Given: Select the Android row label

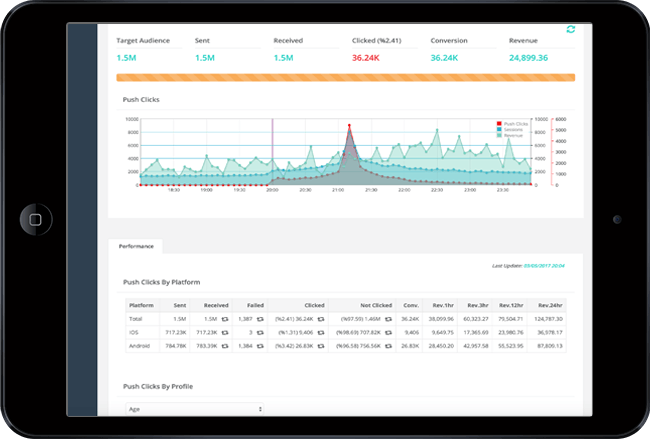Looking at the screenshot, I should pyautogui.click(x=139, y=346).
